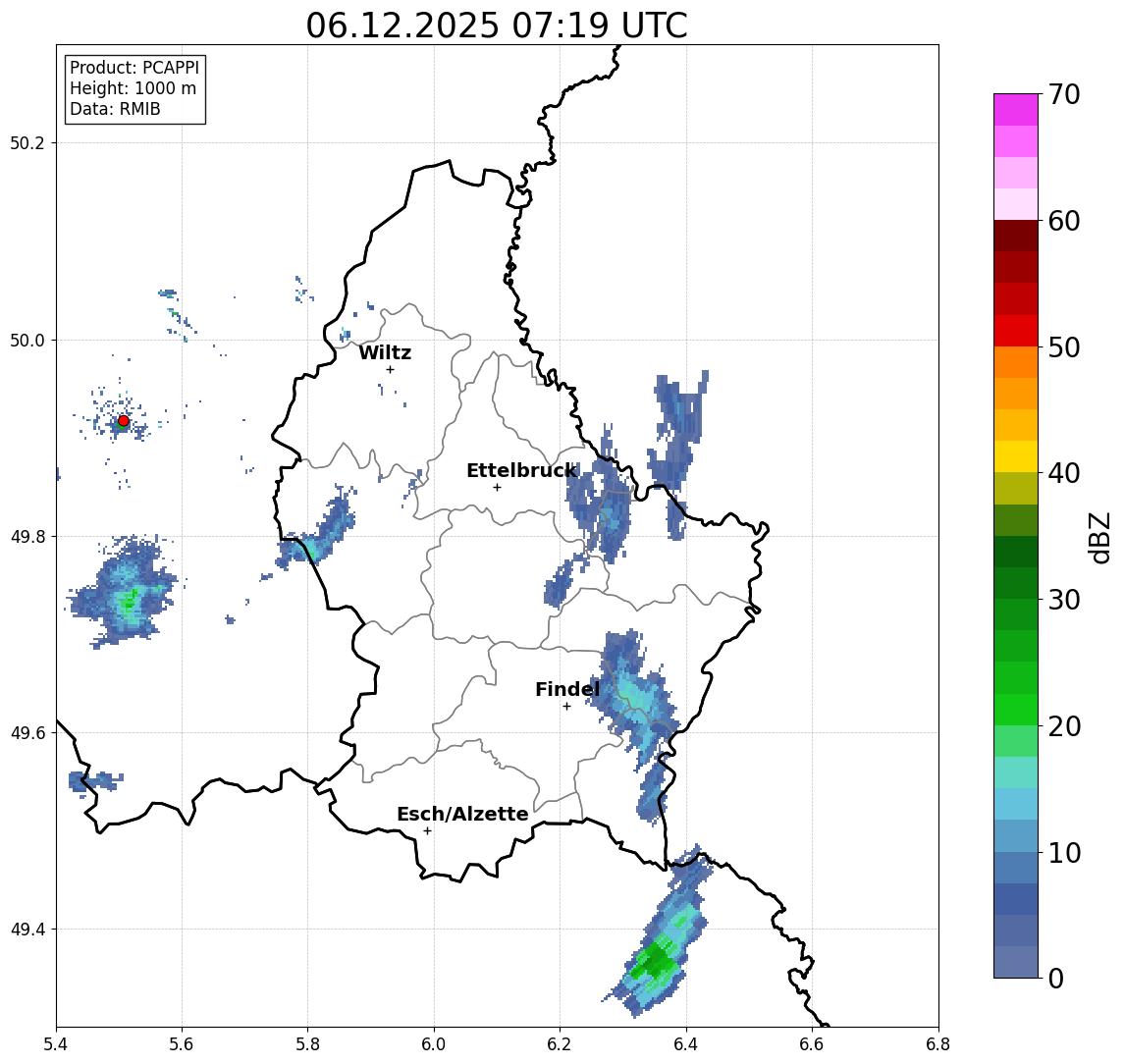This screenshot has width=1124, height=1064.
Task: Click the latitude label 49.4
Action: (27, 930)
